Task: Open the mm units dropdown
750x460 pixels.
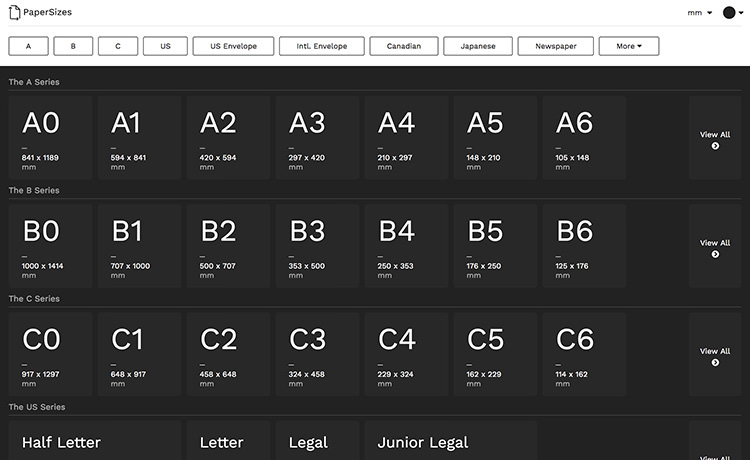Action: coord(699,13)
